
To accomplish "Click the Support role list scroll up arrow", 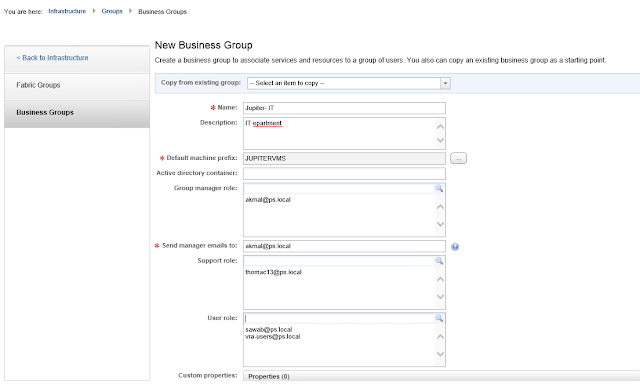I will point(440,279).
